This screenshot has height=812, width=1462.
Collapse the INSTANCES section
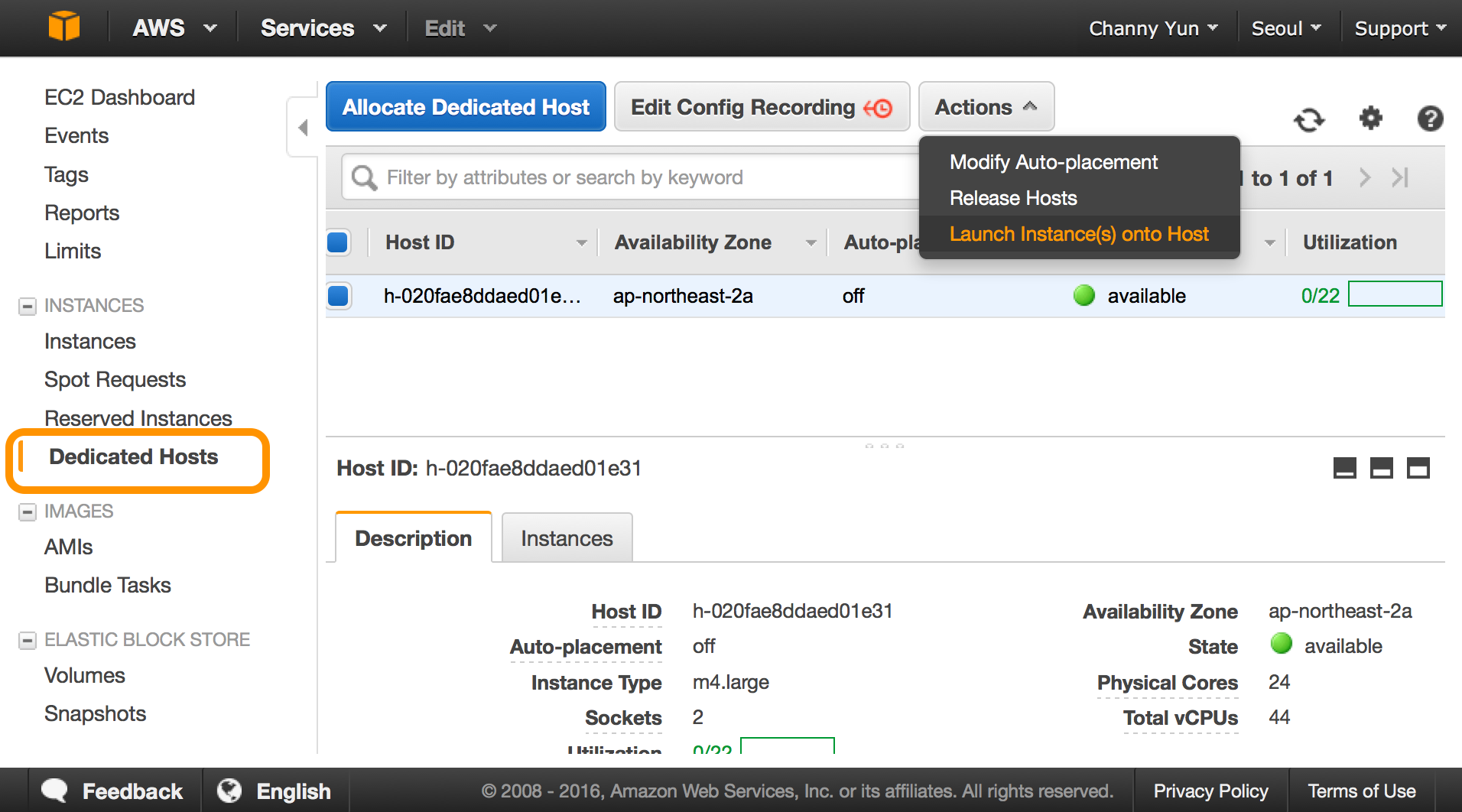28,306
